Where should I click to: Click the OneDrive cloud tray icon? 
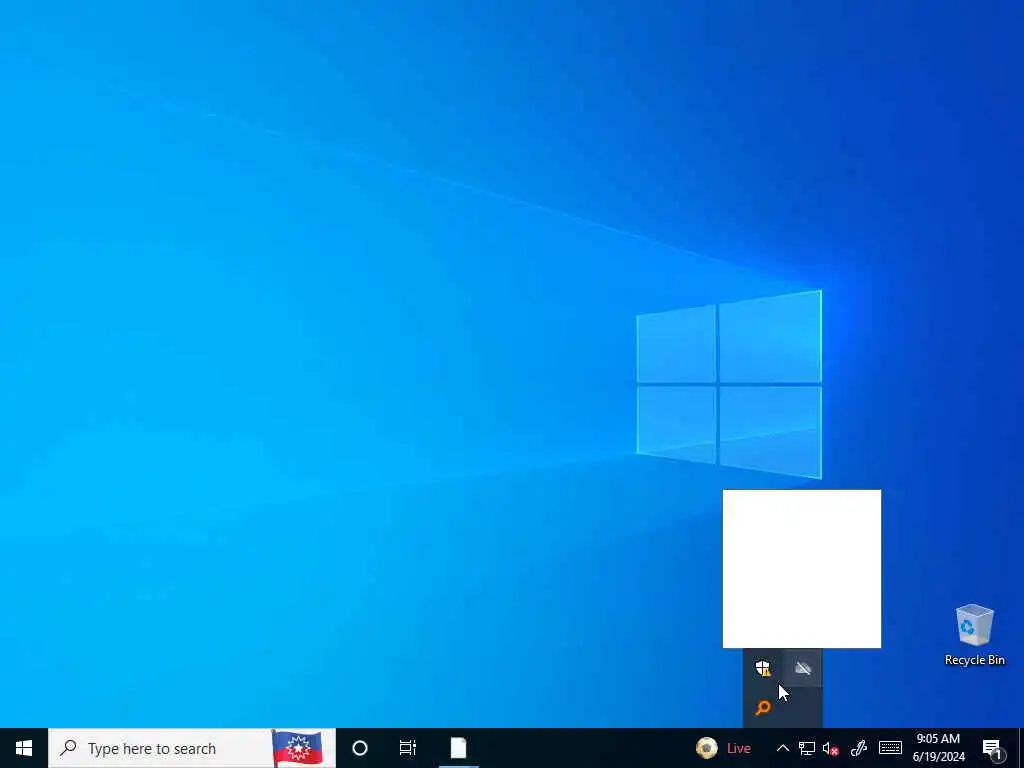[803, 668]
